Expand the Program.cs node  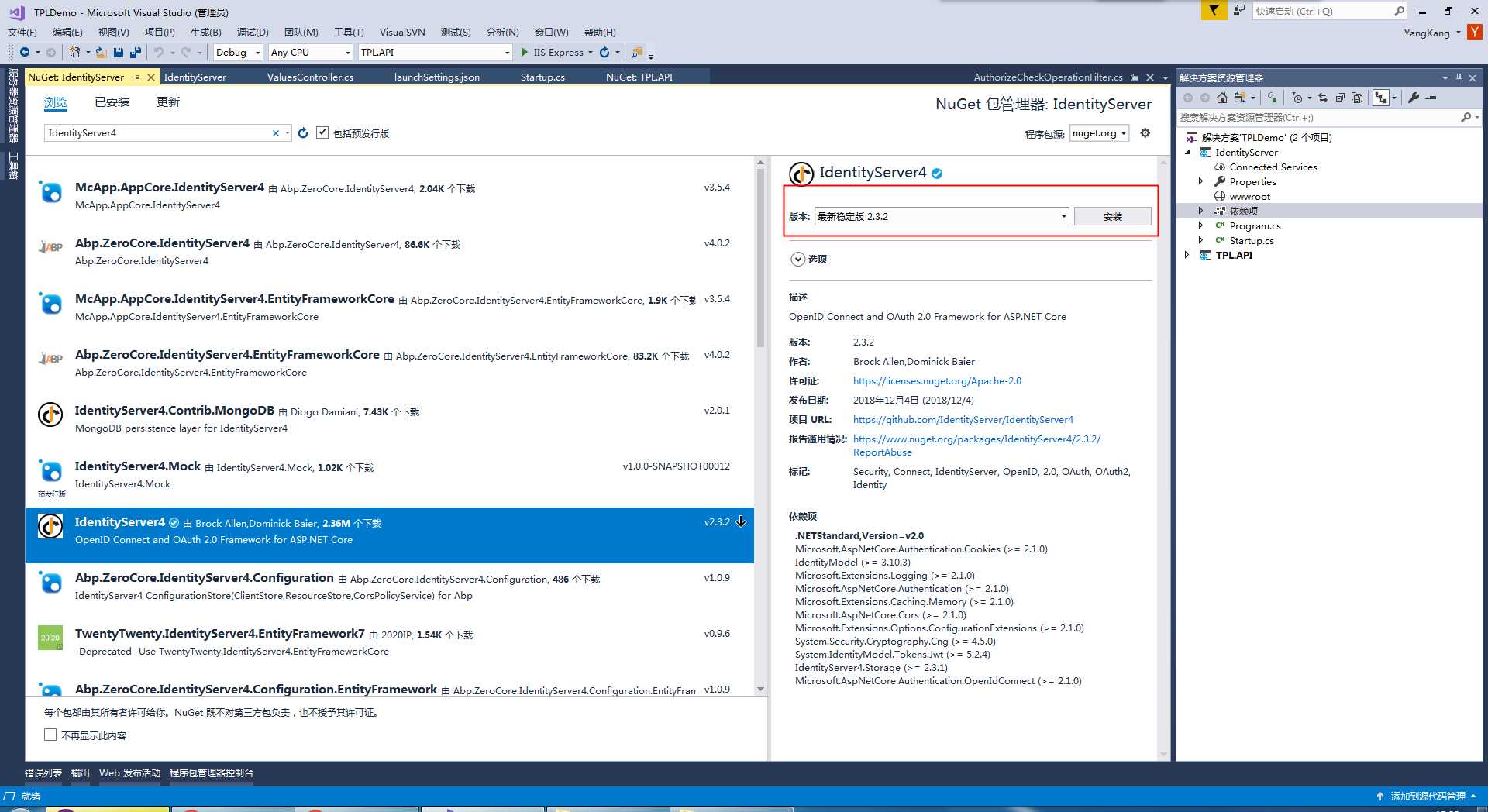click(x=1201, y=225)
